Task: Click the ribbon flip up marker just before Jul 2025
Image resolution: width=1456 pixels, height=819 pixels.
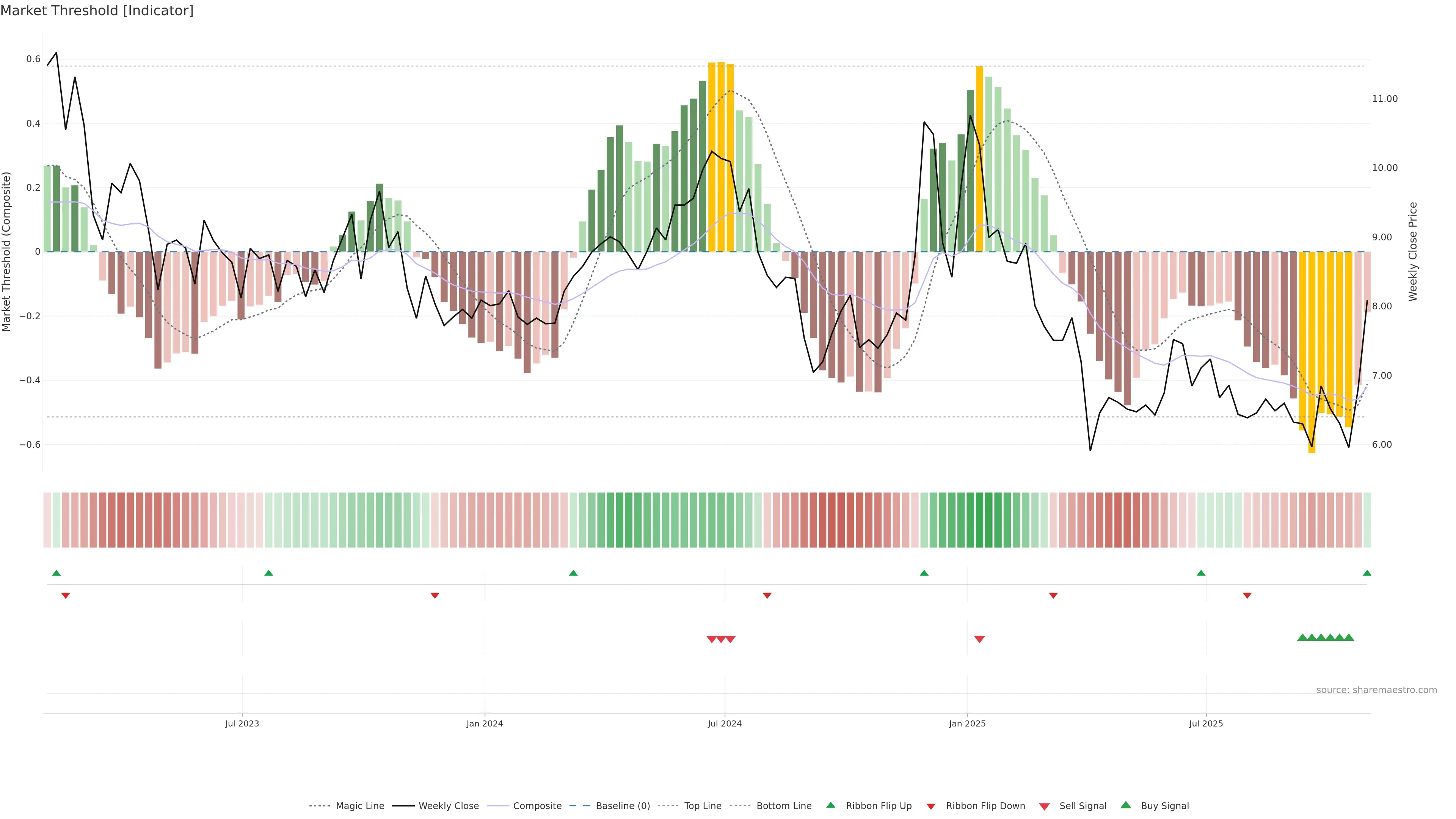Action: (x=1201, y=573)
